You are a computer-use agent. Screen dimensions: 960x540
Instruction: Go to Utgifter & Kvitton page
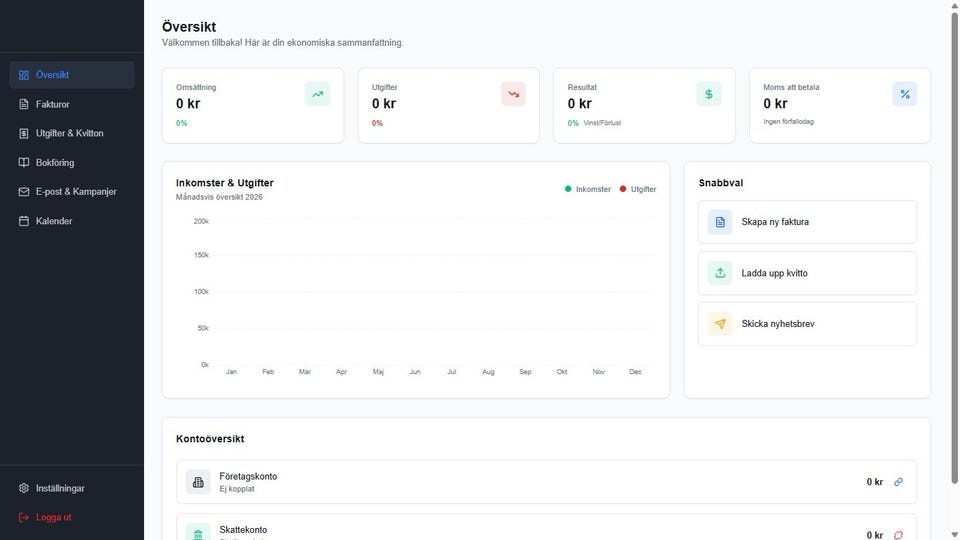coord(69,133)
